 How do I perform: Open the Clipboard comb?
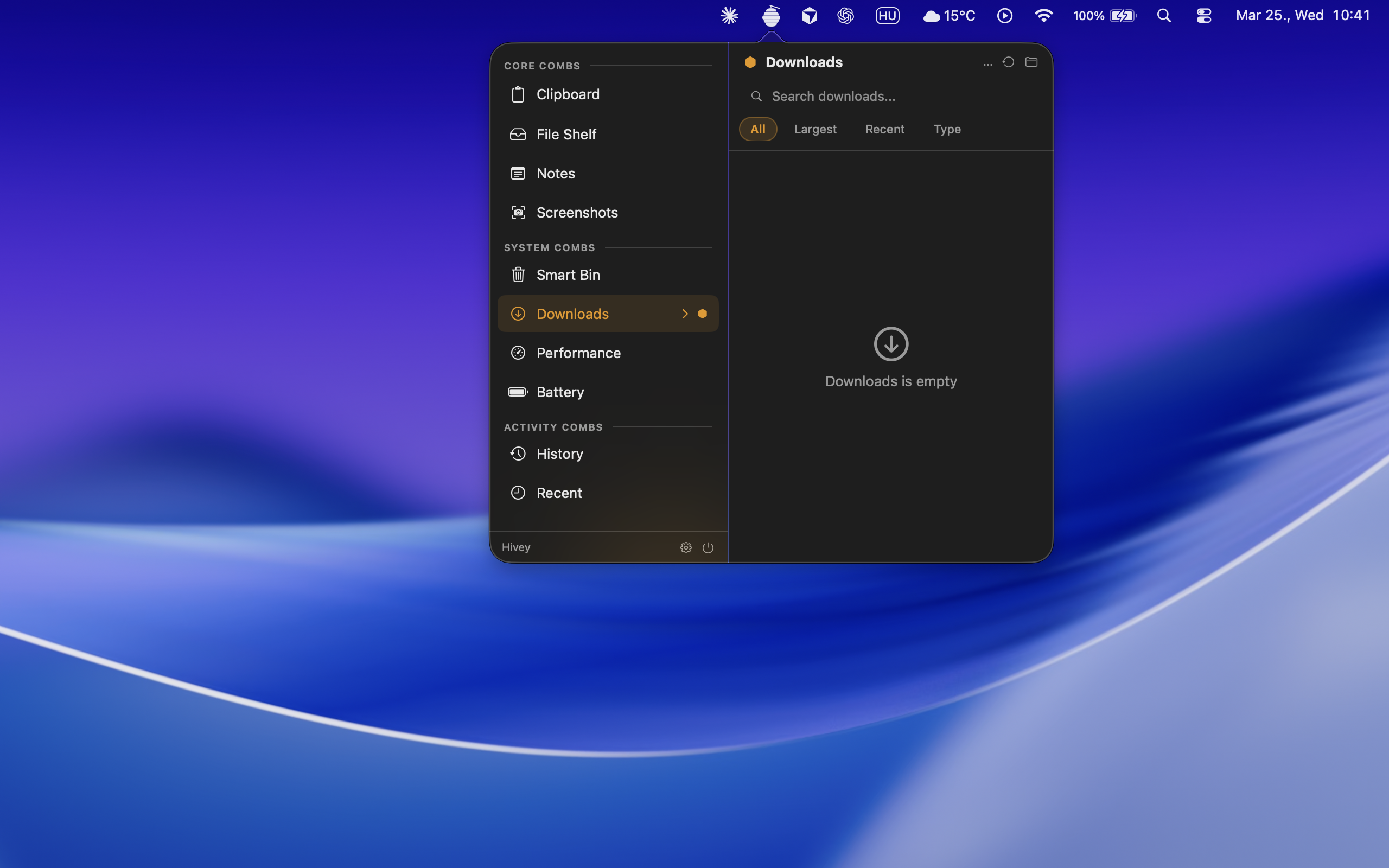pyautogui.click(x=567, y=94)
